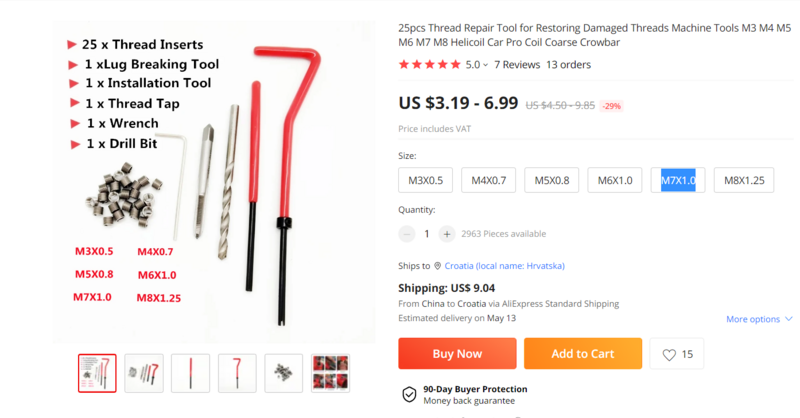The image size is (800, 418).
Task: Expand More options for shipping
Action: pos(759,319)
